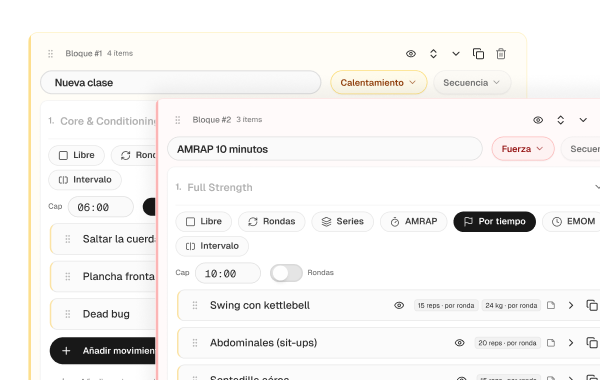
Task: Click the 10:00 cap time field
Action: pyautogui.click(x=228, y=273)
